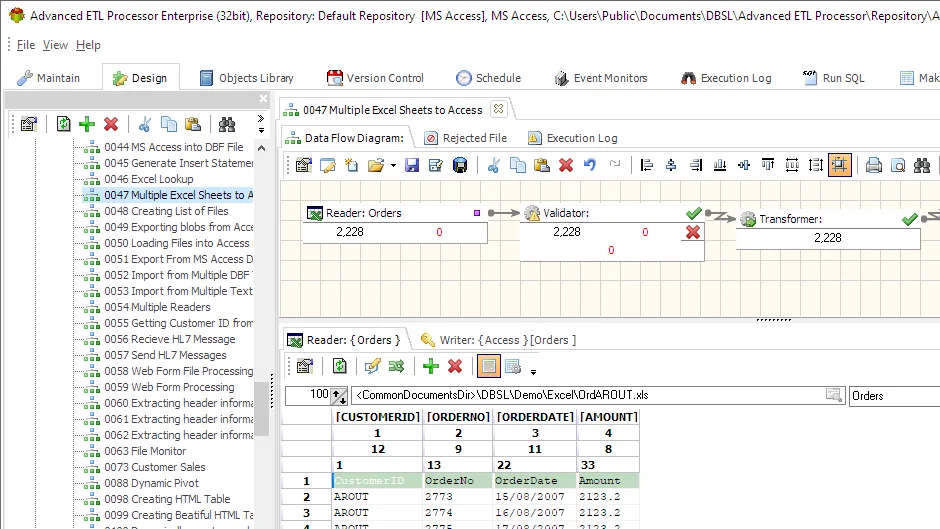
Task: Open dropdown arrow next to open-folder icon
Action: 393,166
